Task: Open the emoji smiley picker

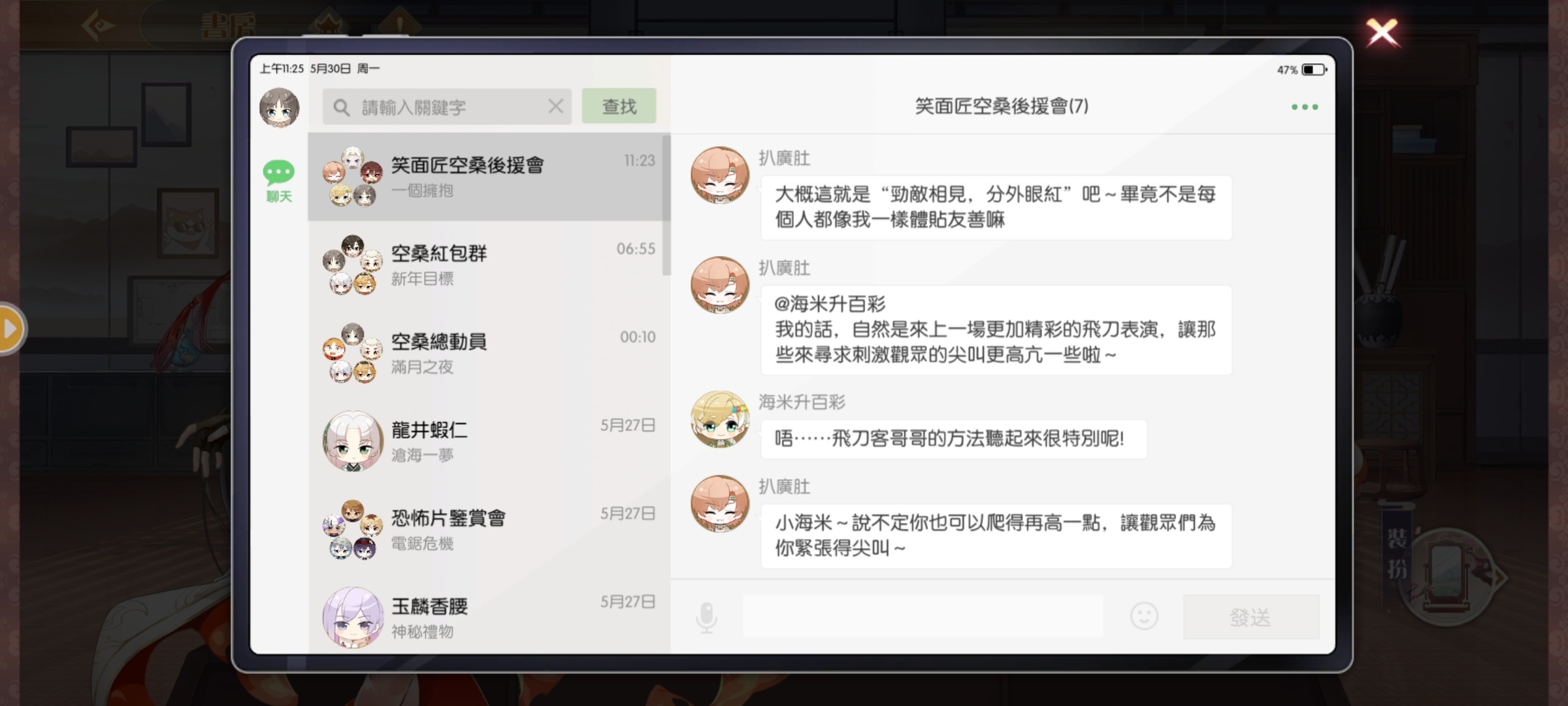Action: [1144, 616]
